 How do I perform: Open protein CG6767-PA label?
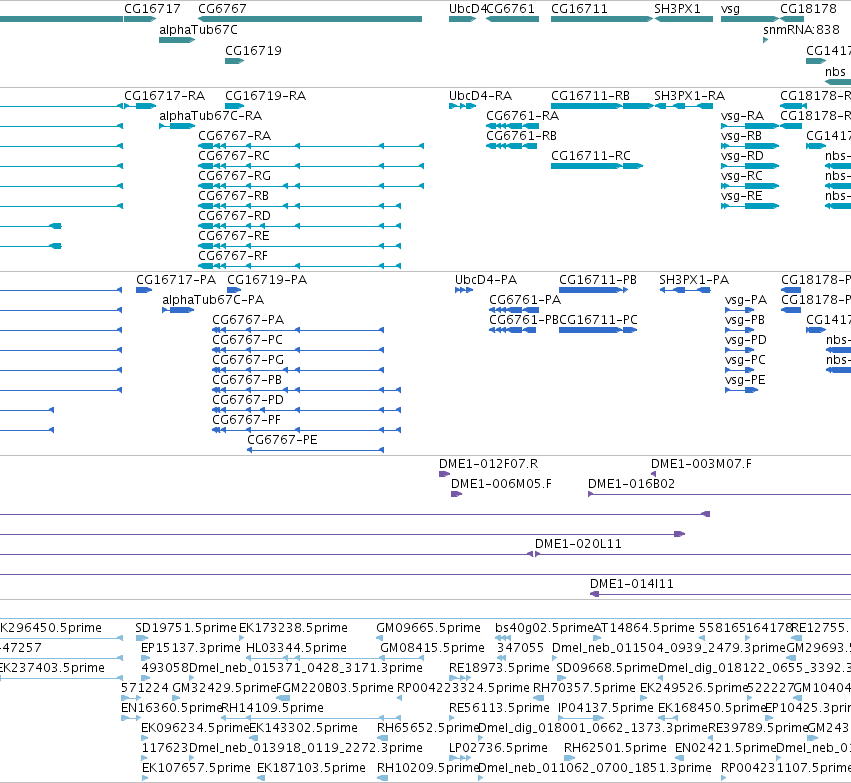[248, 320]
